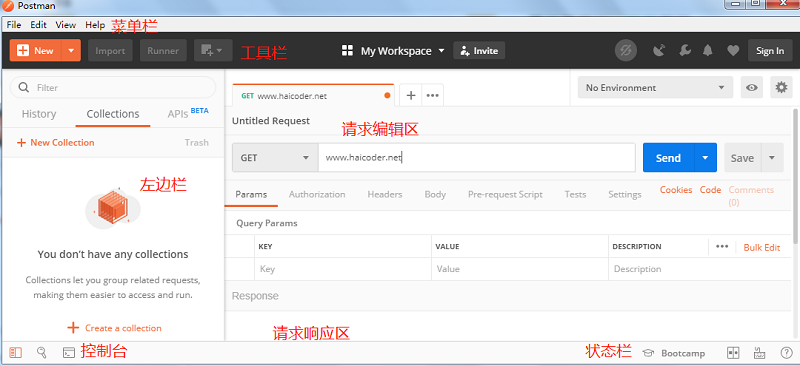Open Manage Environments gear icon
Image resolution: width=800 pixels, height=366 pixels.
(781, 87)
